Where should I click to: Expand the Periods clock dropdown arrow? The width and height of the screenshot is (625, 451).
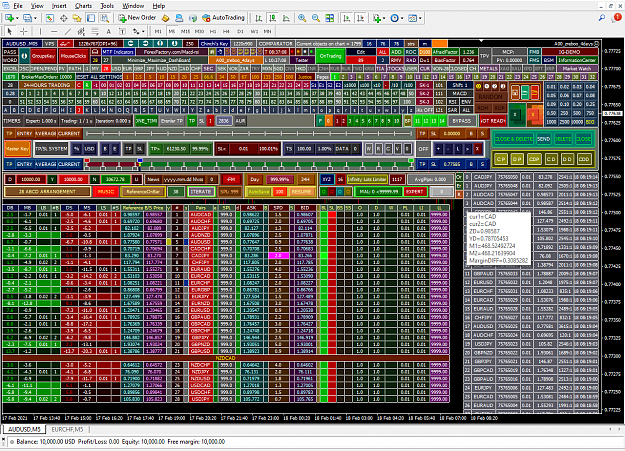[x=402, y=18]
